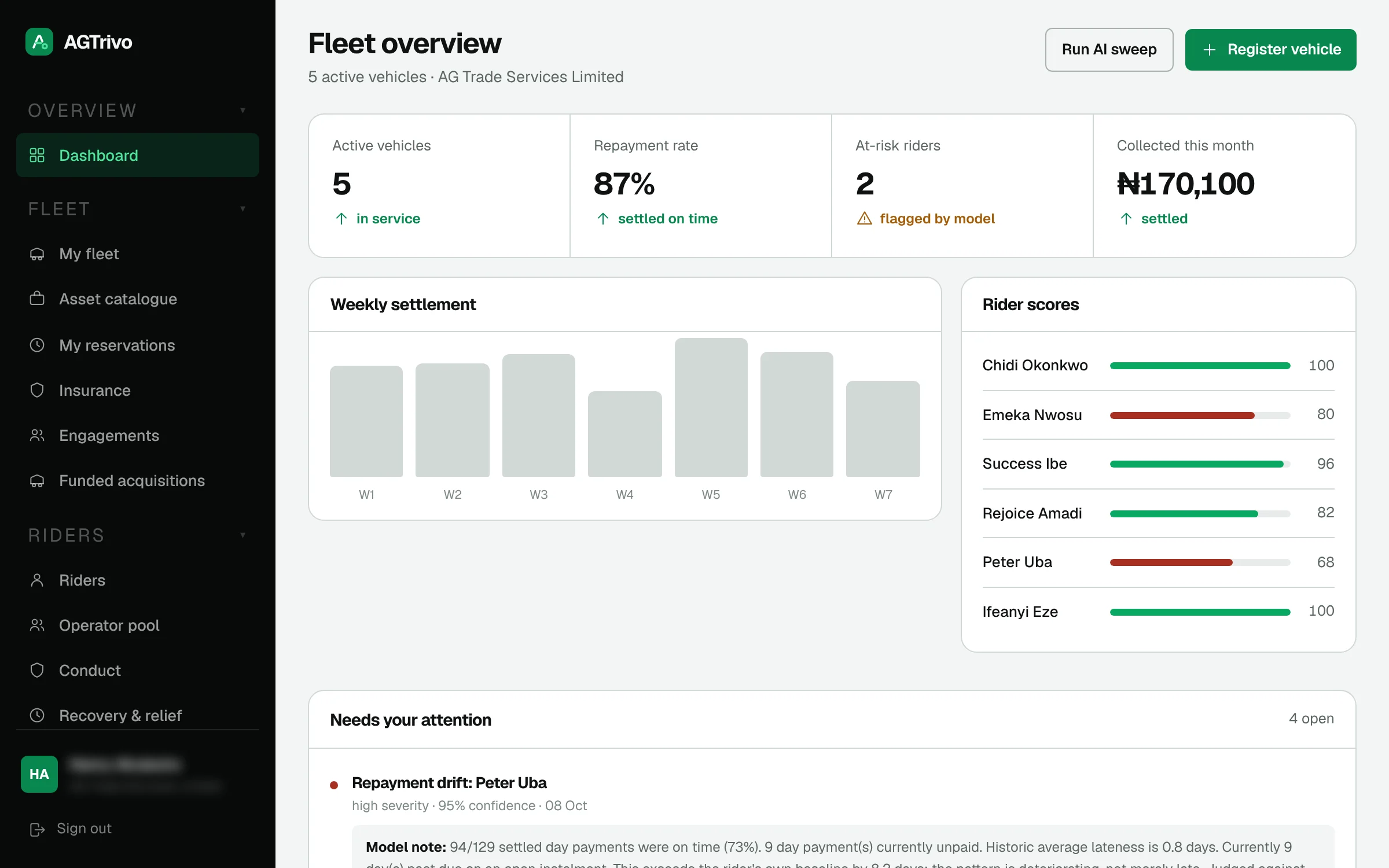Click the Engagements people icon
Image resolution: width=1389 pixels, height=868 pixels.
(37, 436)
